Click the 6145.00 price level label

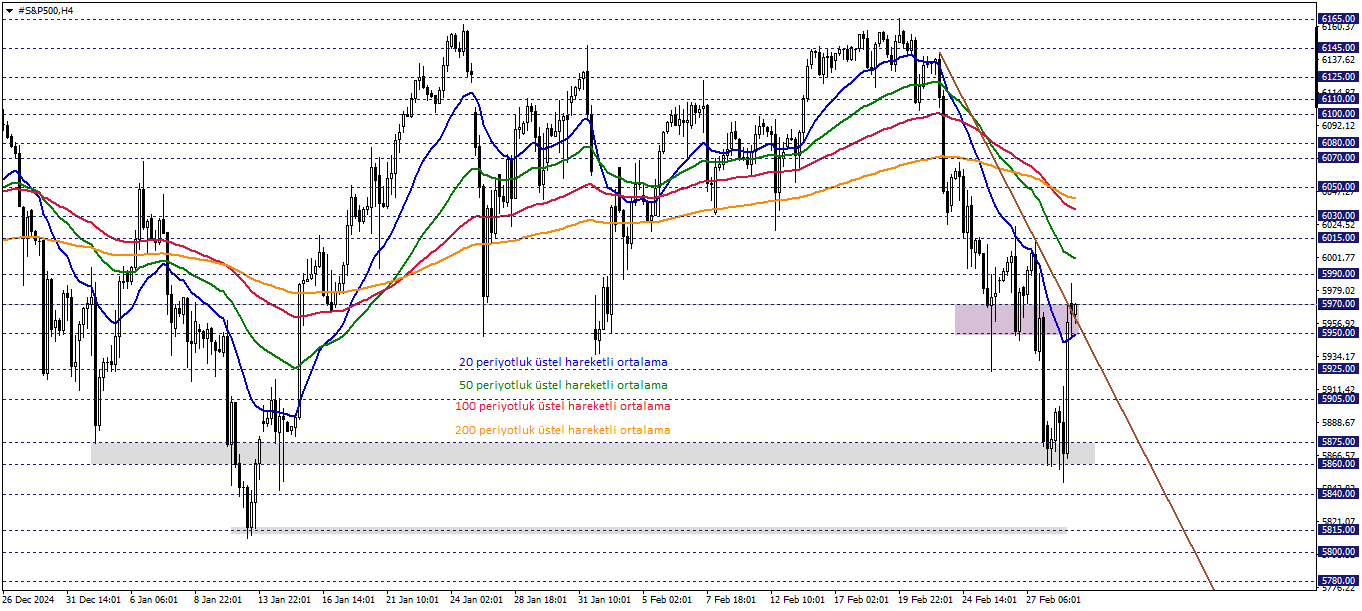1338,47
